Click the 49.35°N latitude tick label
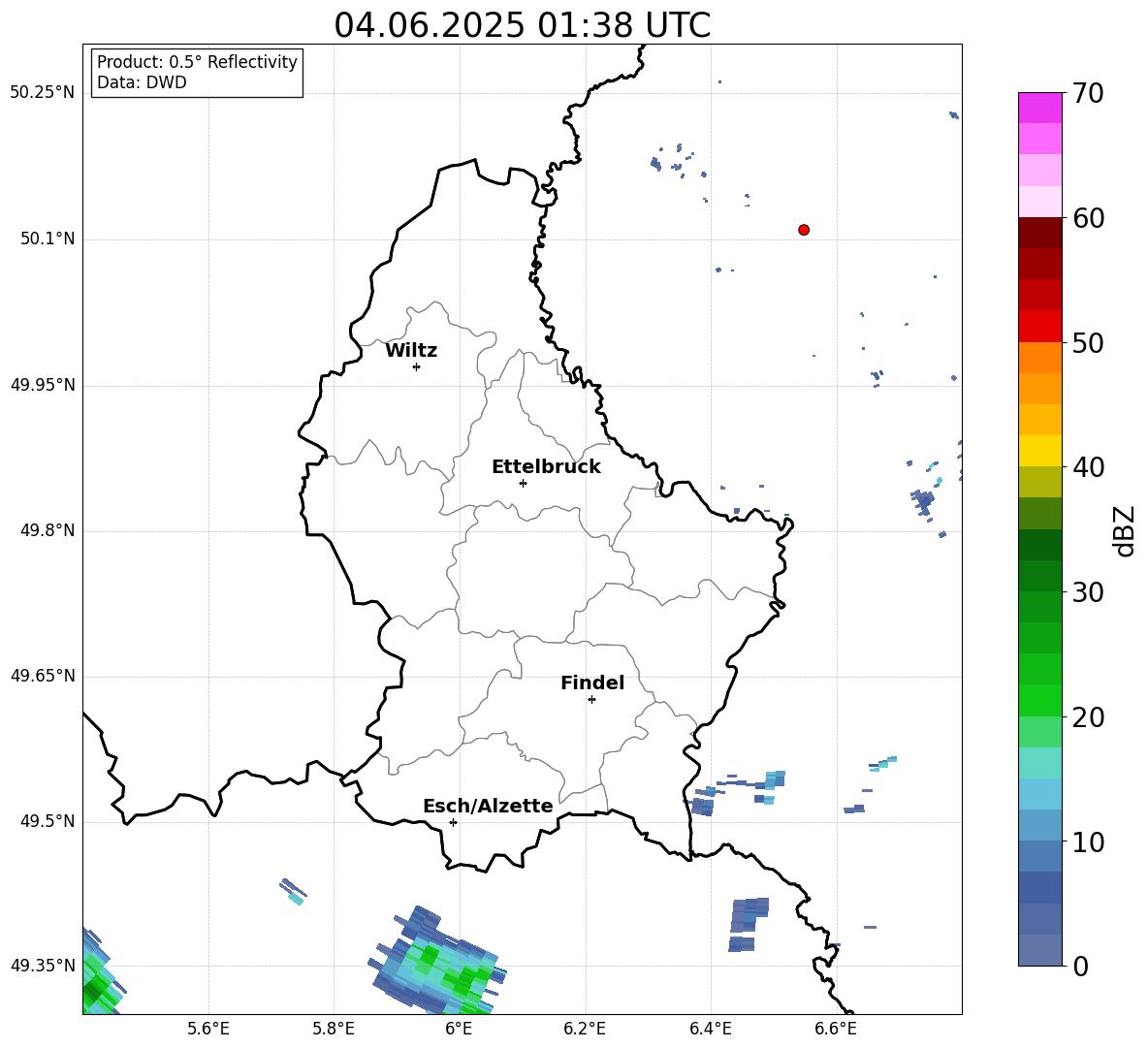Viewport: 1148px width, 1048px height. (x=42, y=966)
